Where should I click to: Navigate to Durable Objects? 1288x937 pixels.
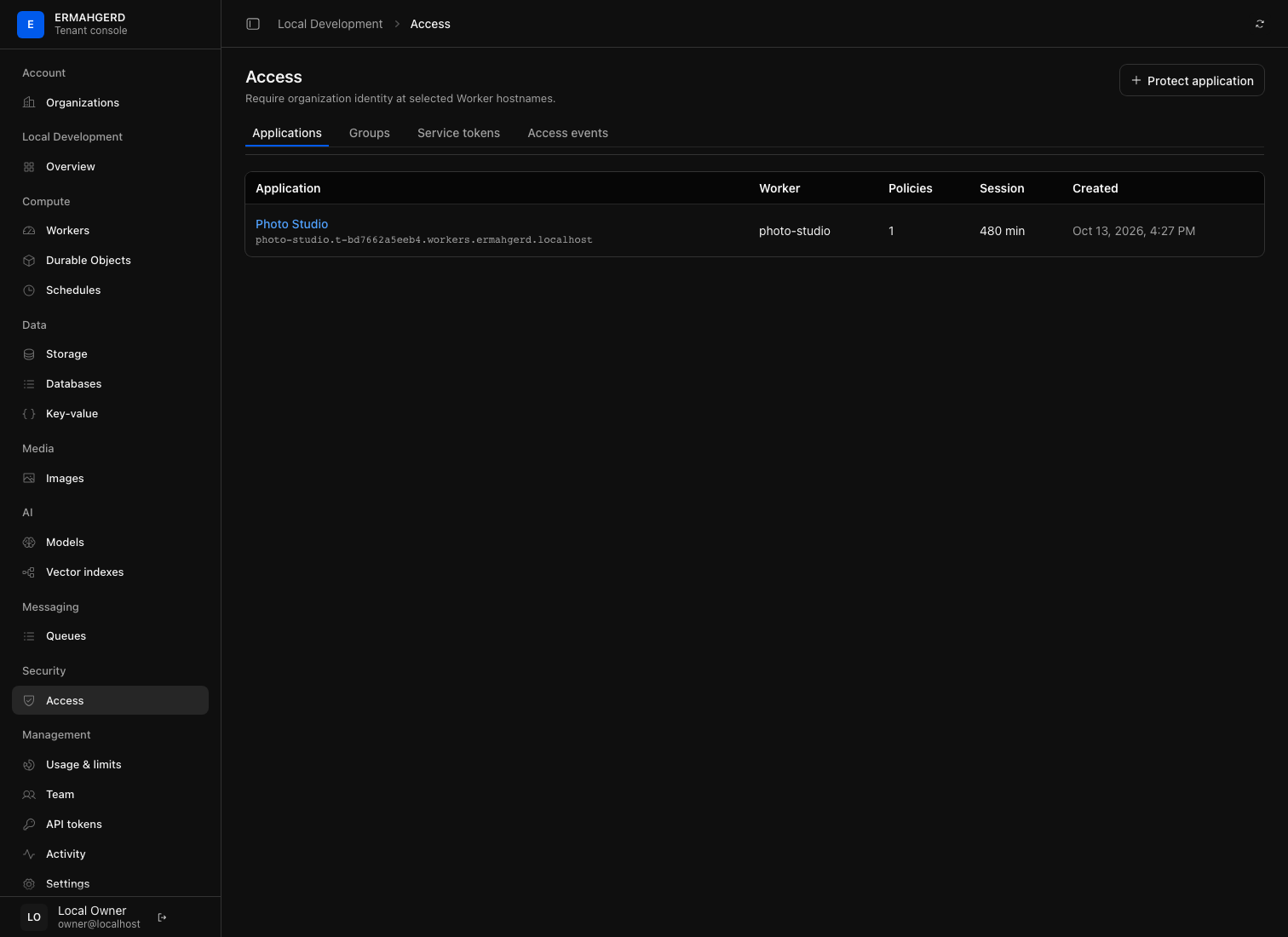pyautogui.click(x=110, y=261)
